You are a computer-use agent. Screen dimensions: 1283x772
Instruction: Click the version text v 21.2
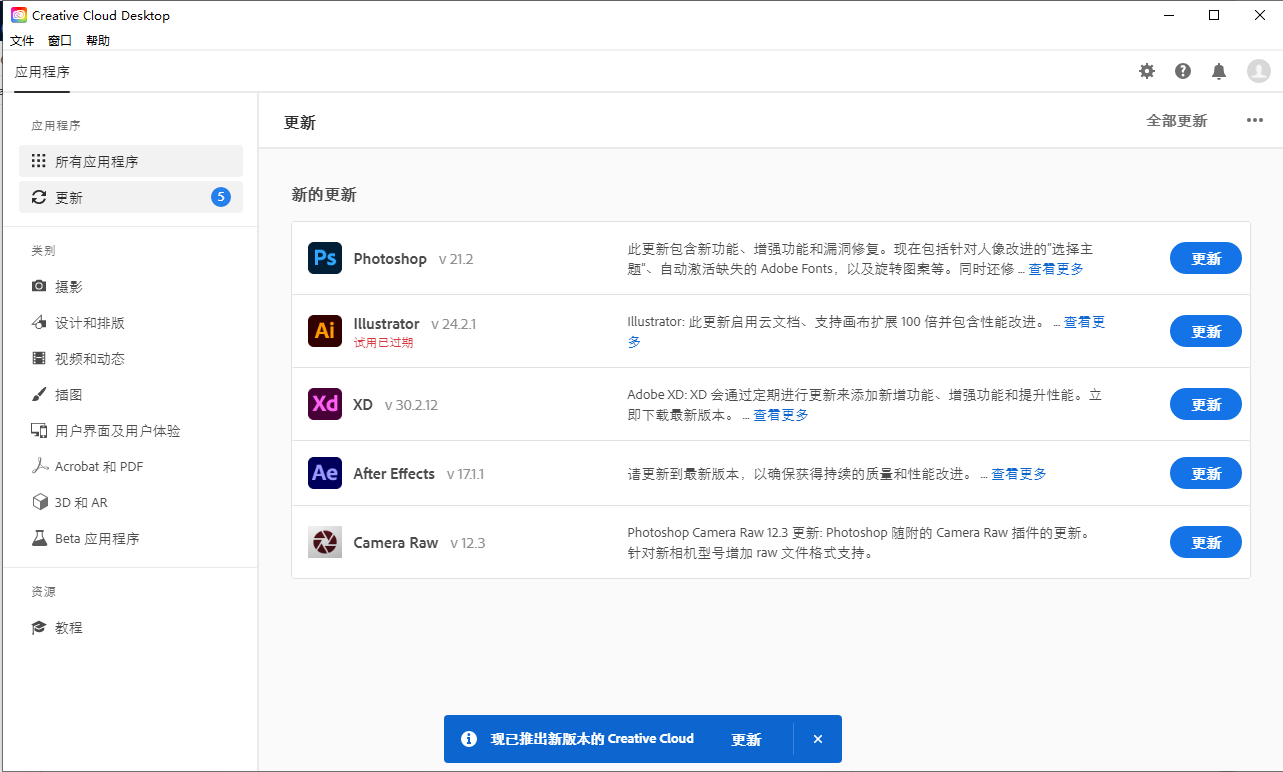pos(456,259)
